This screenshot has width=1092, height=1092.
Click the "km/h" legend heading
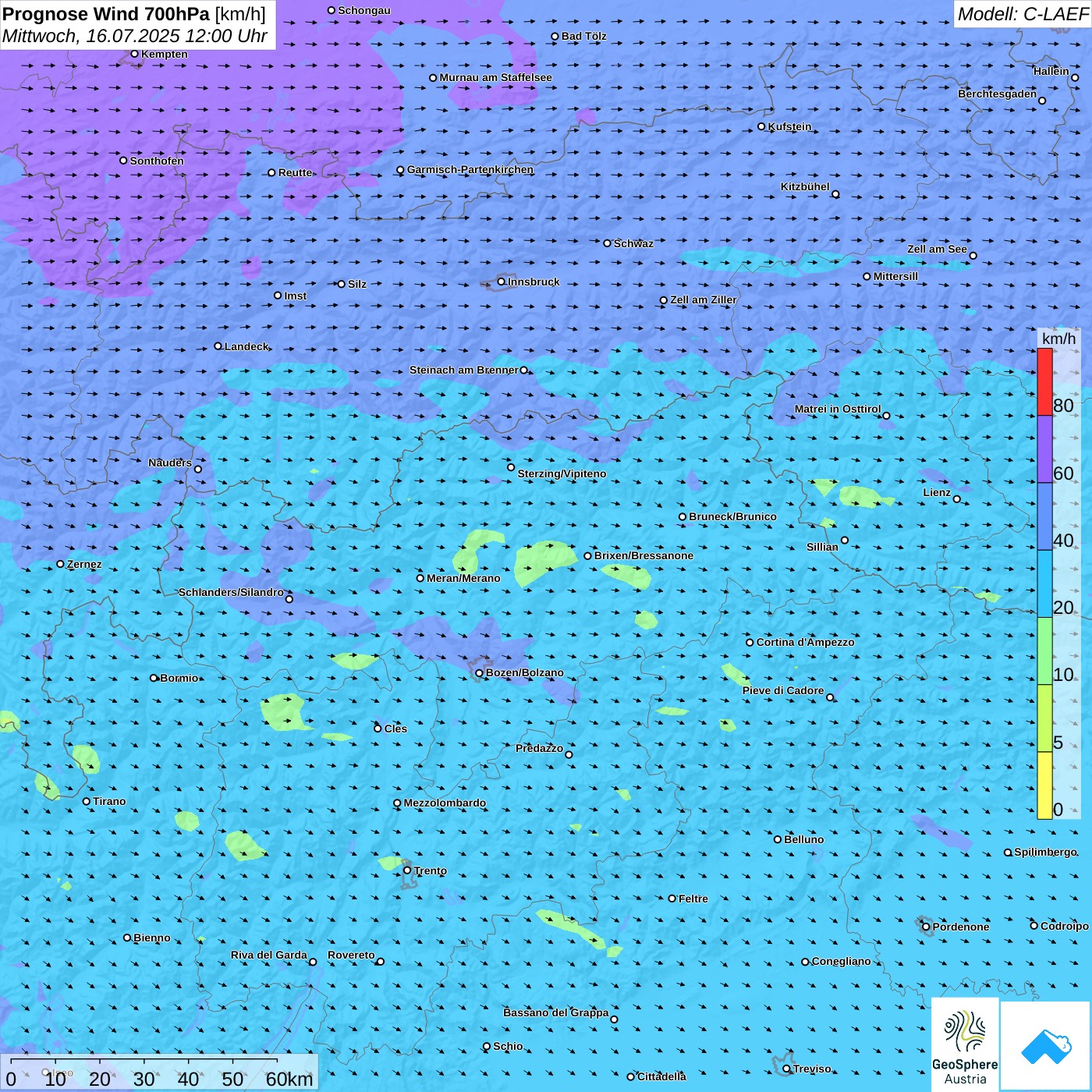[x=1058, y=339]
